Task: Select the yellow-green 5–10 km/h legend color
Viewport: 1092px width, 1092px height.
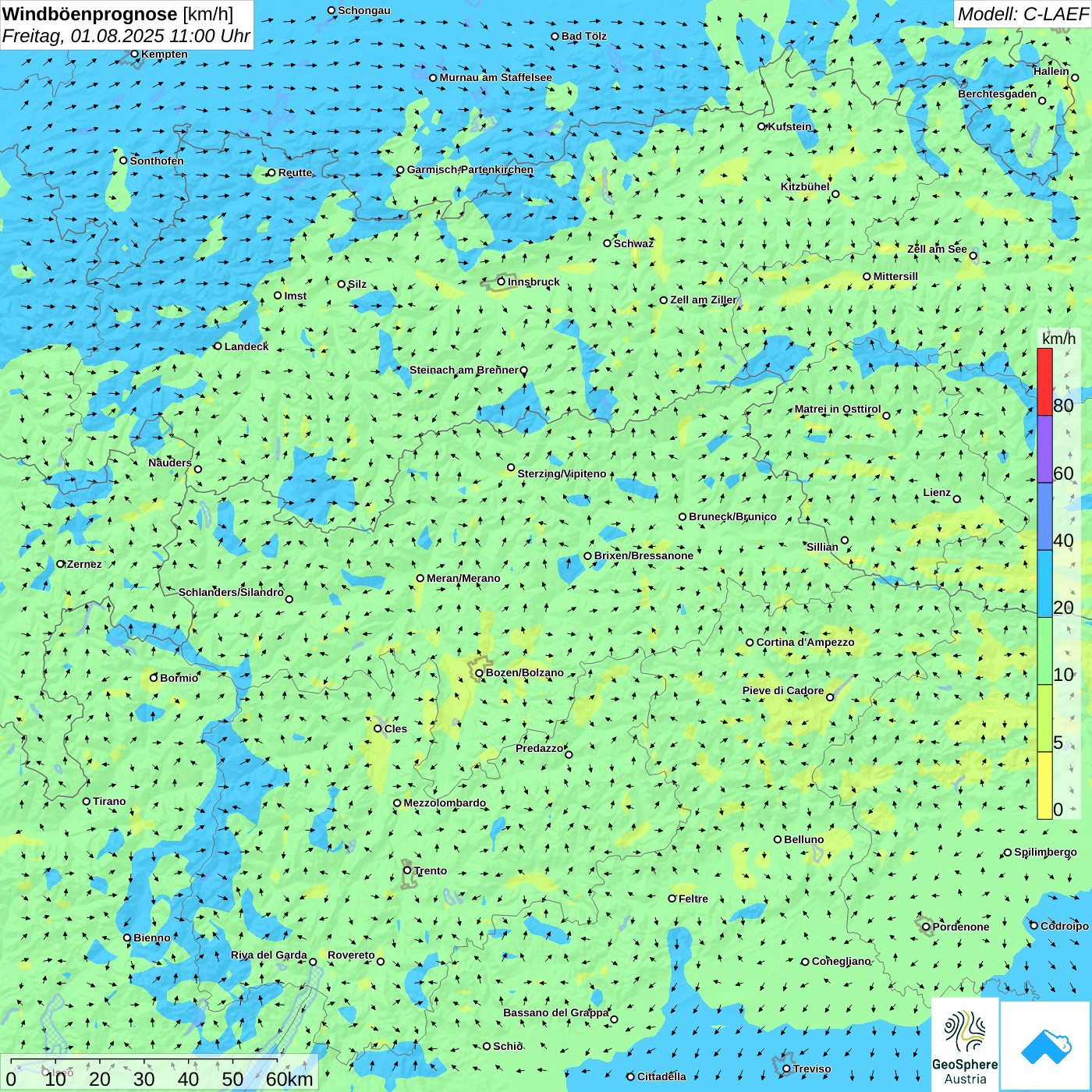Action: (1044, 718)
